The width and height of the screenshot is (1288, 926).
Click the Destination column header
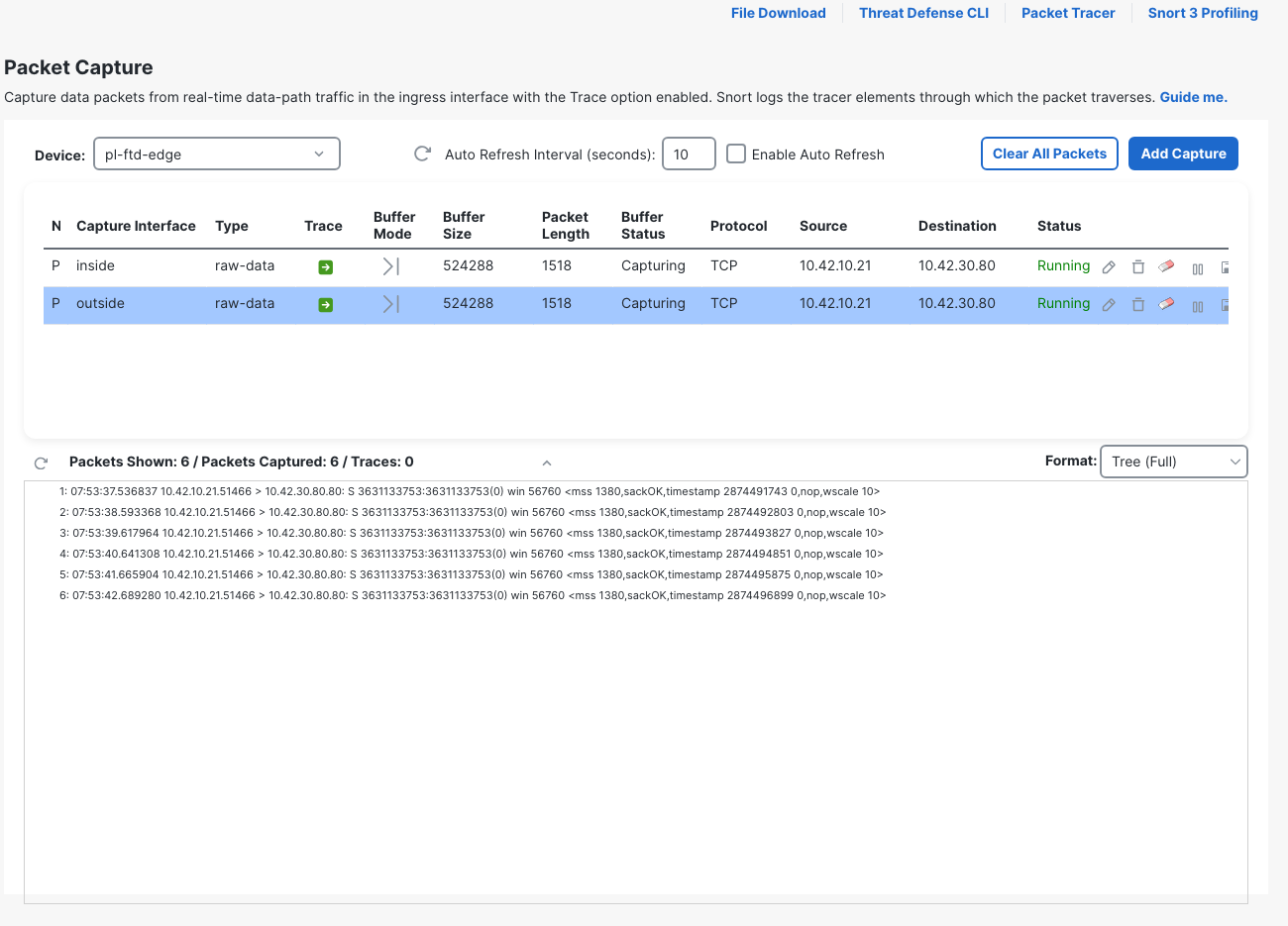(x=957, y=226)
